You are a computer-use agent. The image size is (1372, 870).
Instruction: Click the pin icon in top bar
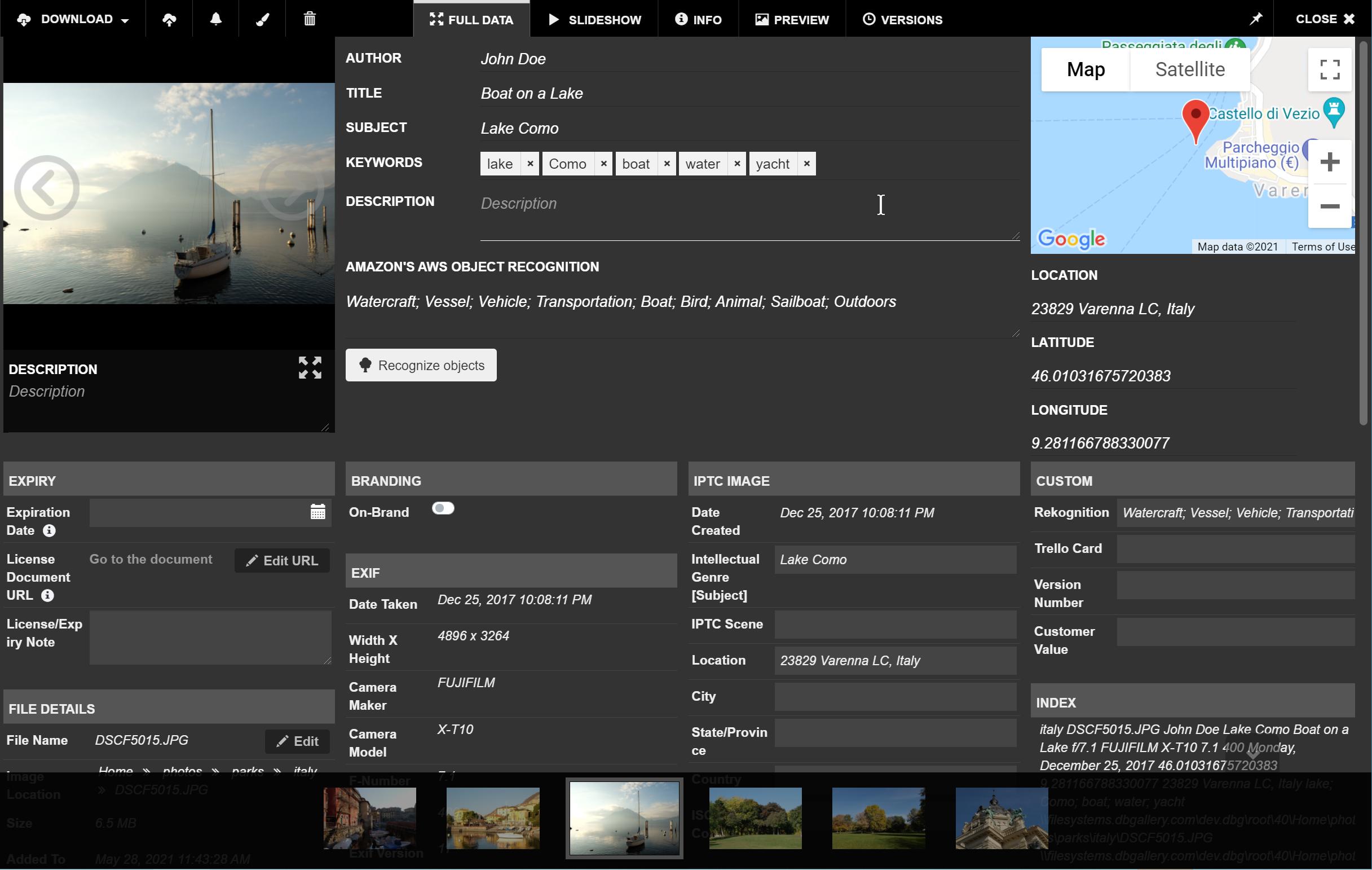1256,19
